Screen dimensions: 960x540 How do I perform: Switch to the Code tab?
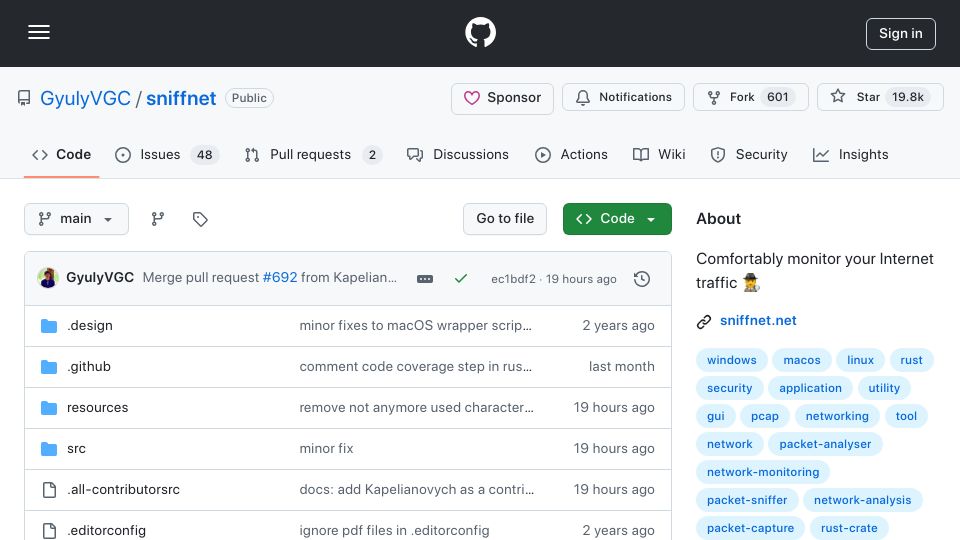[x=61, y=154]
